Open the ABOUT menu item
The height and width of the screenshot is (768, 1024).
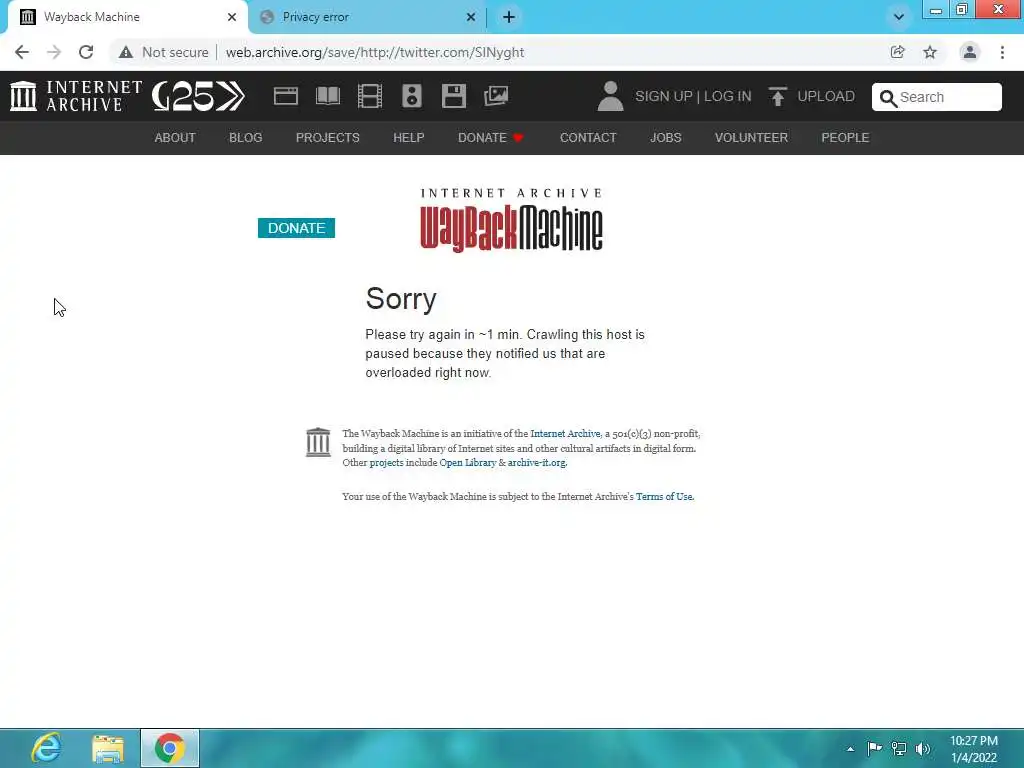(x=175, y=138)
